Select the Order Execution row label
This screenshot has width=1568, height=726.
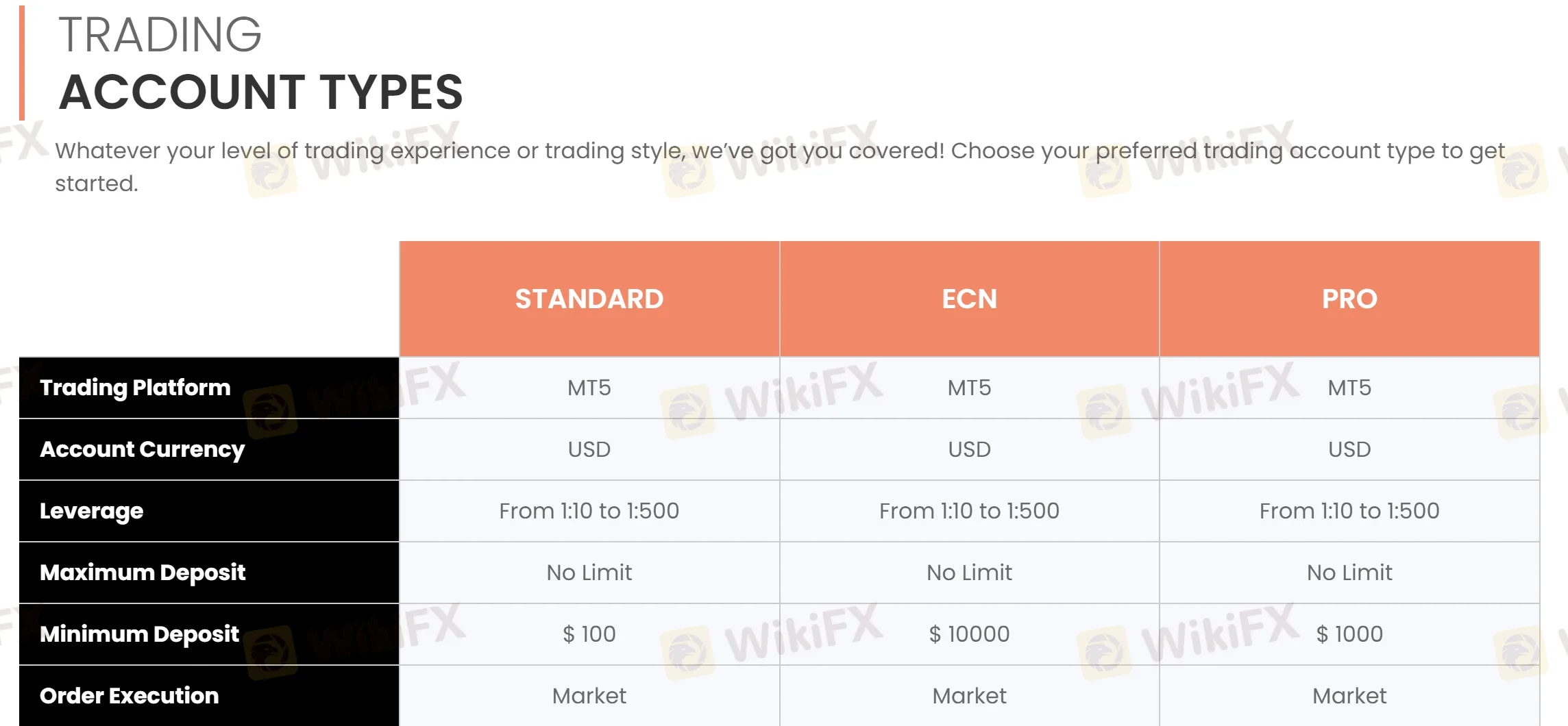click(129, 696)
